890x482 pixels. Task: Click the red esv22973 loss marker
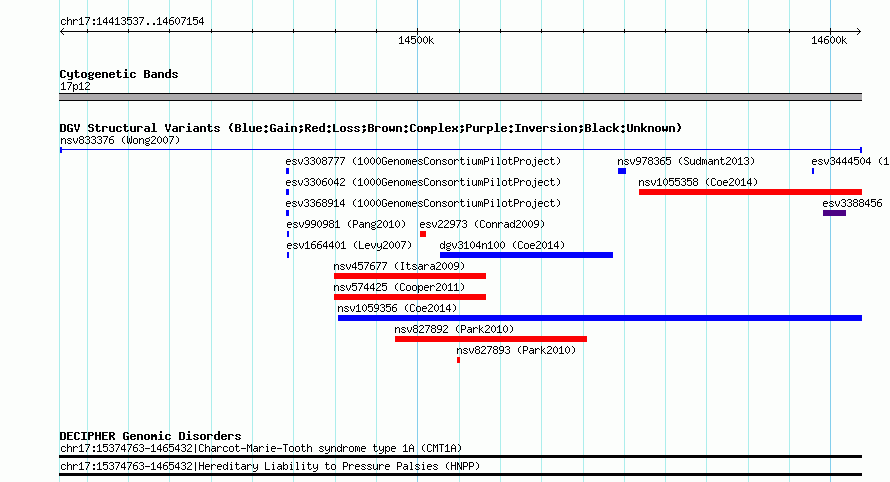point(423,234)
